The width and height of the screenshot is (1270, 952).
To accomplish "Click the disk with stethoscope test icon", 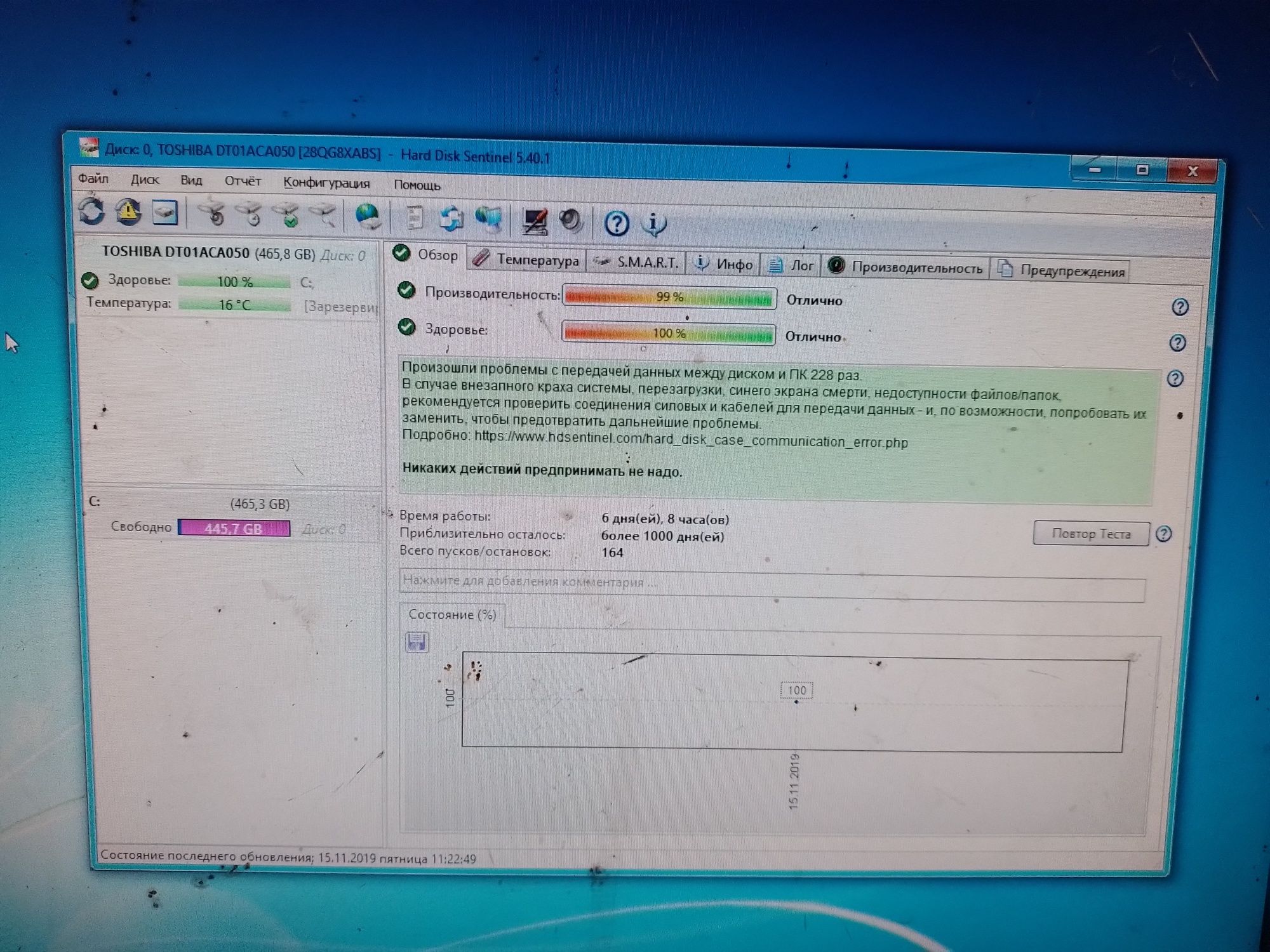I will 213,215.
